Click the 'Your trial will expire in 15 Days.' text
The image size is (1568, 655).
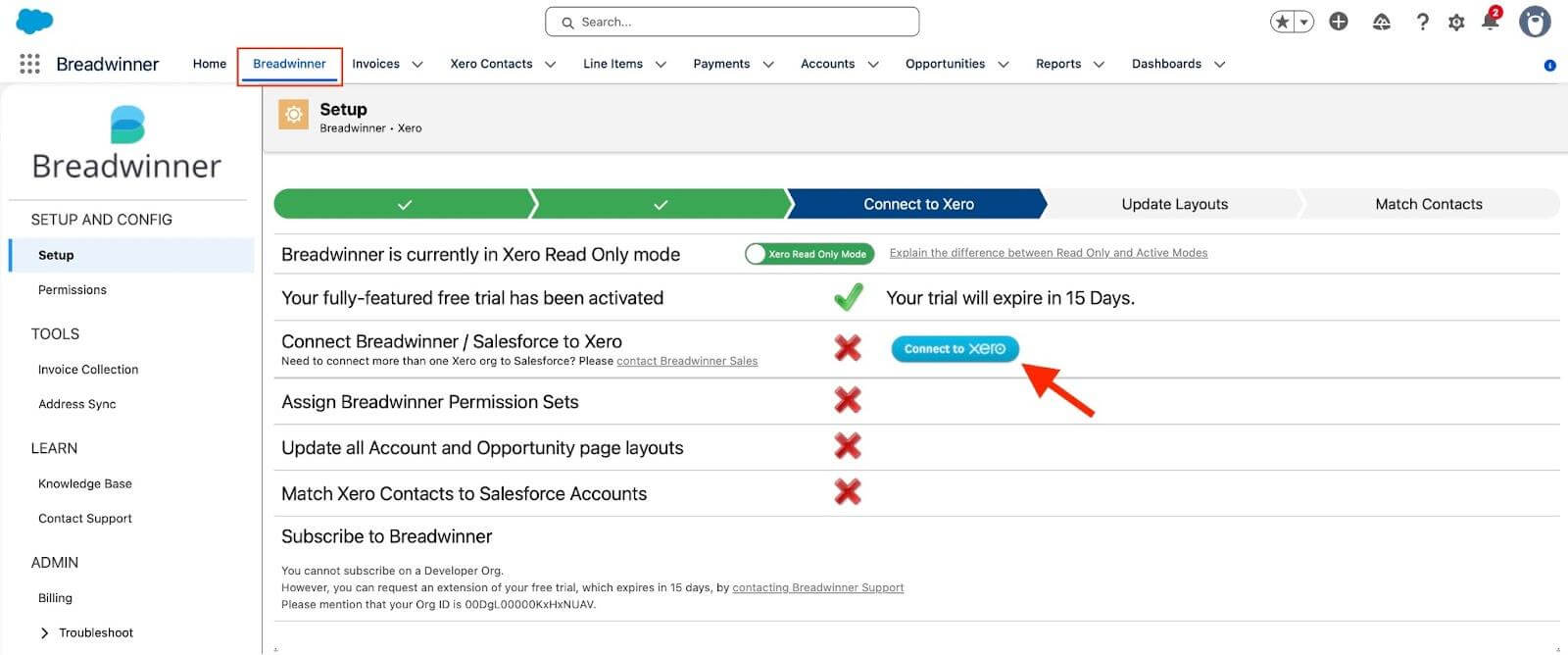click(1010, 298)
